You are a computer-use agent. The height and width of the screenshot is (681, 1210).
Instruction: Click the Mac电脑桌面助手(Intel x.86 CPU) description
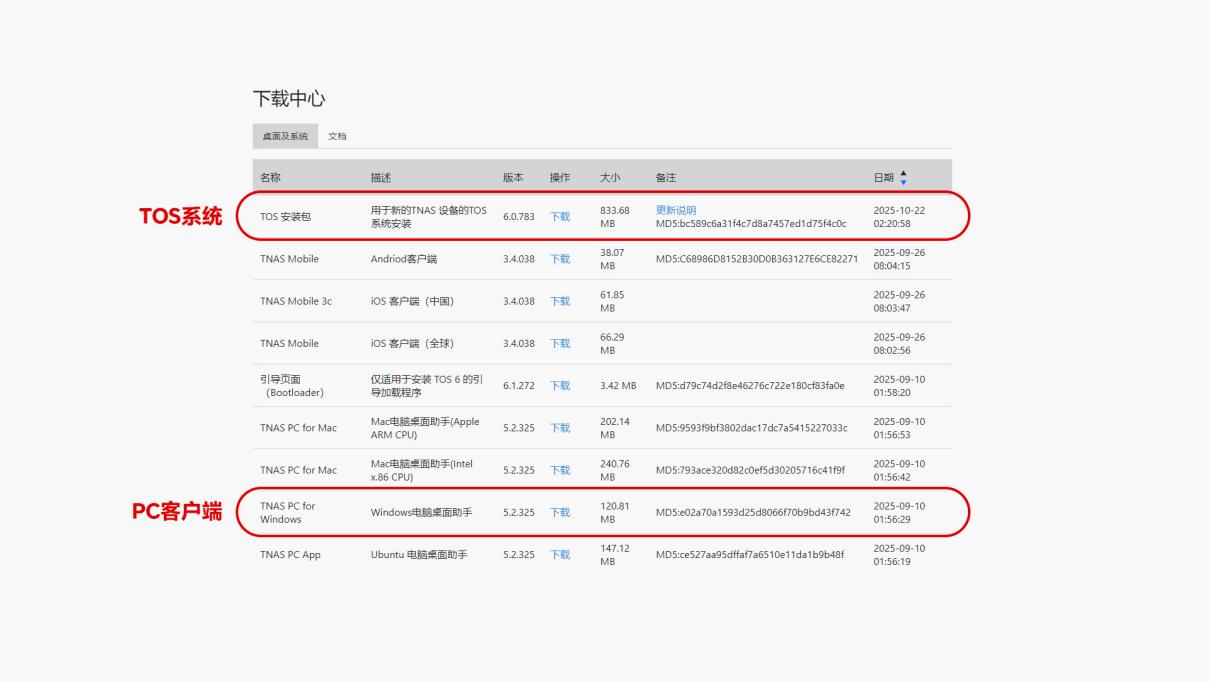point(422,470)
